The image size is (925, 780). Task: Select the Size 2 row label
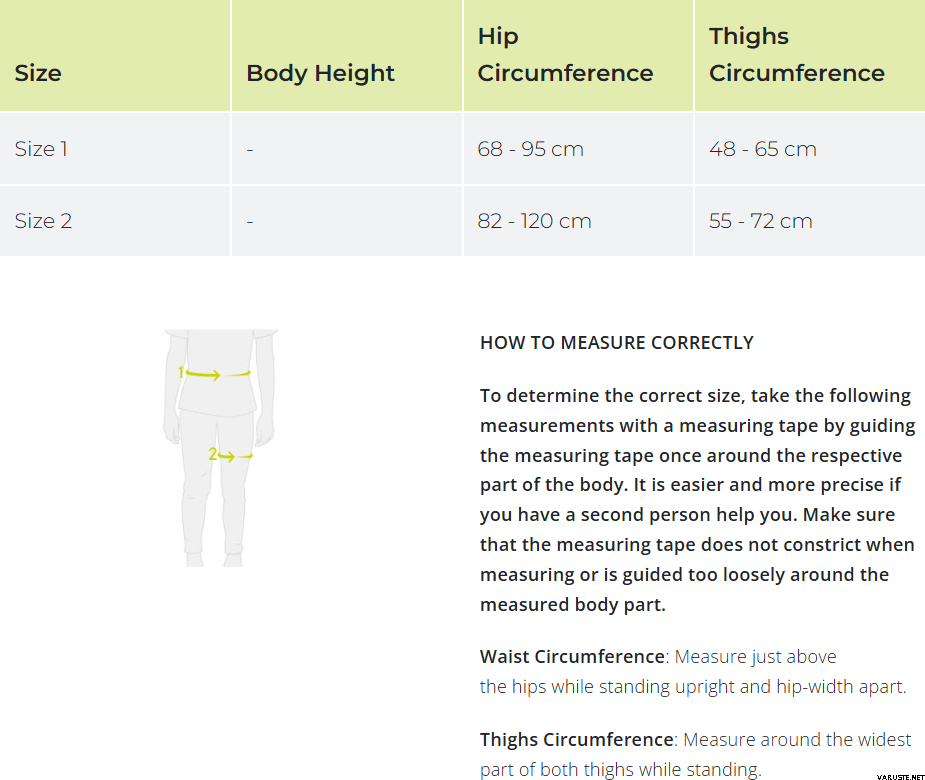[x=43, y=221]
